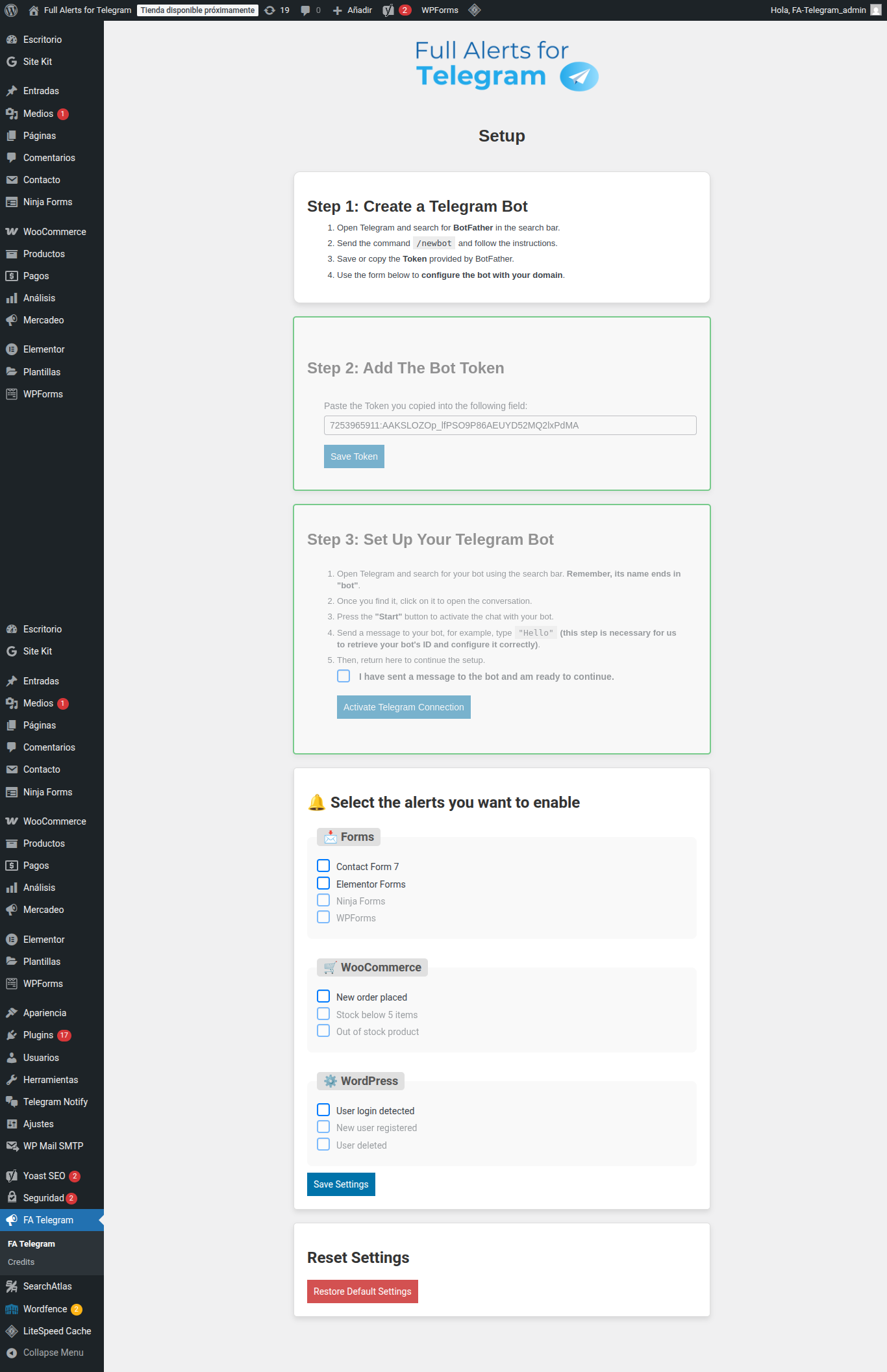The width and height of the screenshot is (887, 1372).
Task: Click the LiteSpeed Cache sidebar icon
Action: [12, 1331]
